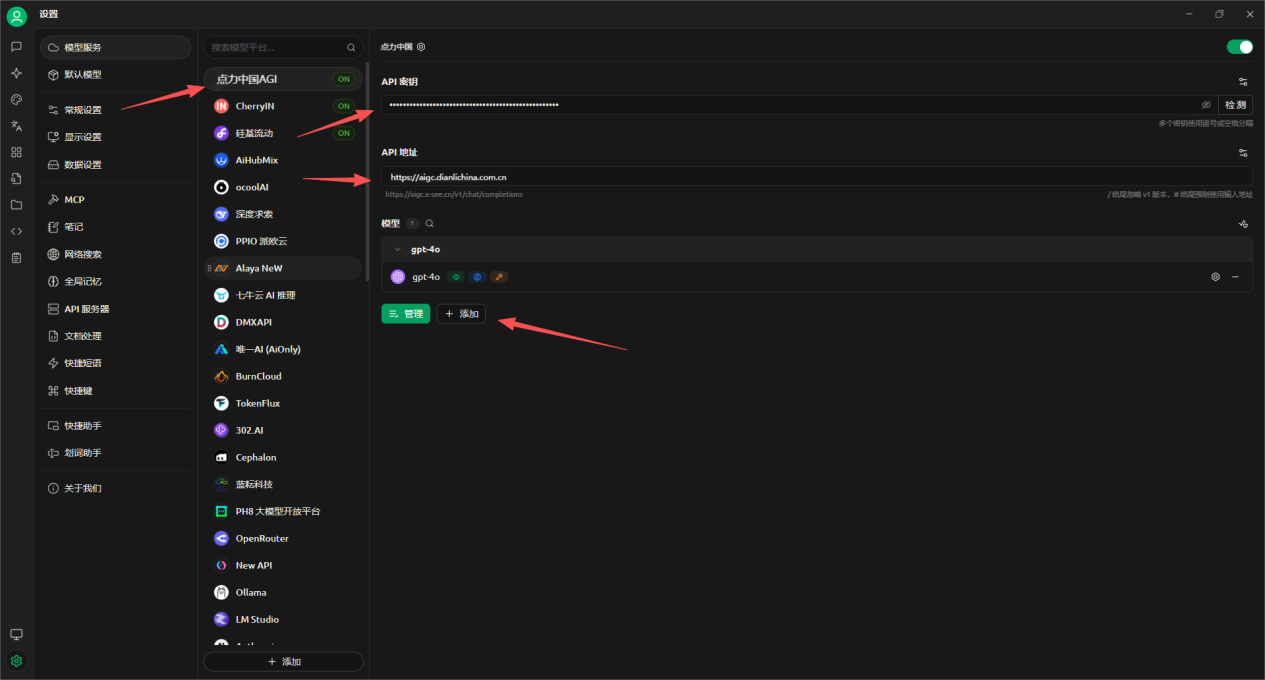Select the 深度求索 provider
Viewport: 1265px width, 680px height.
click(283, 214)
